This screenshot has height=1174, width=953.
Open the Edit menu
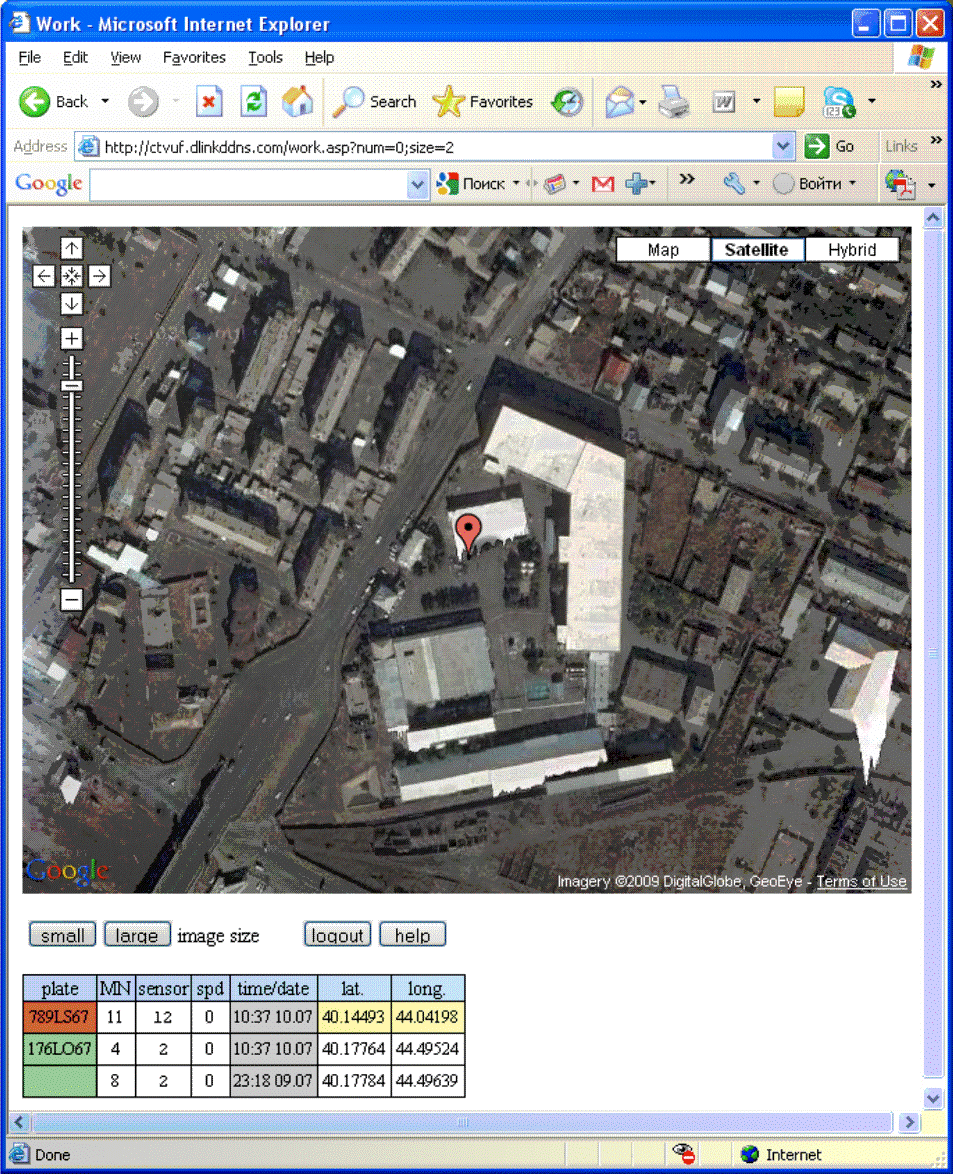click(x=75, y=58)
